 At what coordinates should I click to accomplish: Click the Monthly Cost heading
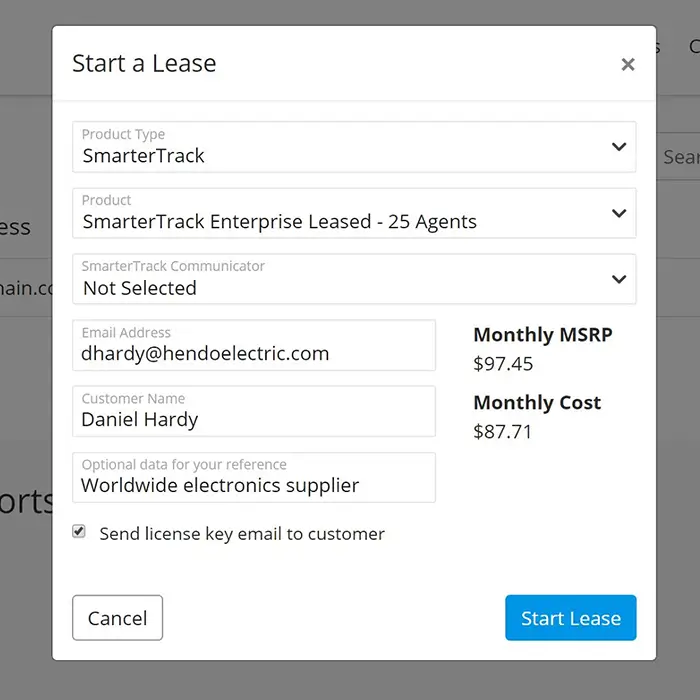pos(537,403)
